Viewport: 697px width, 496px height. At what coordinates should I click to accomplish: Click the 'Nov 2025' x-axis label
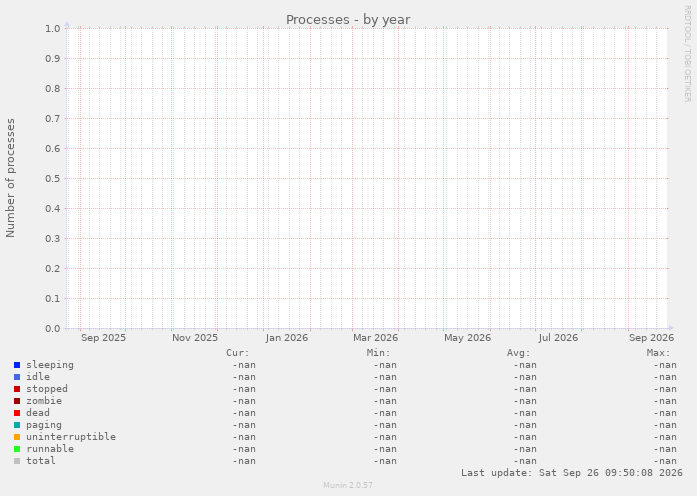coord(195,338)
